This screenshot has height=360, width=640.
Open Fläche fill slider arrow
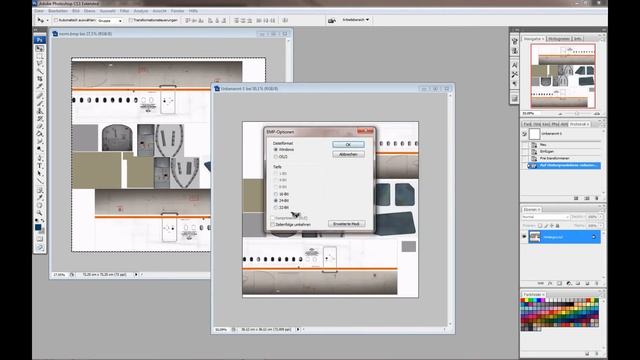600,225
